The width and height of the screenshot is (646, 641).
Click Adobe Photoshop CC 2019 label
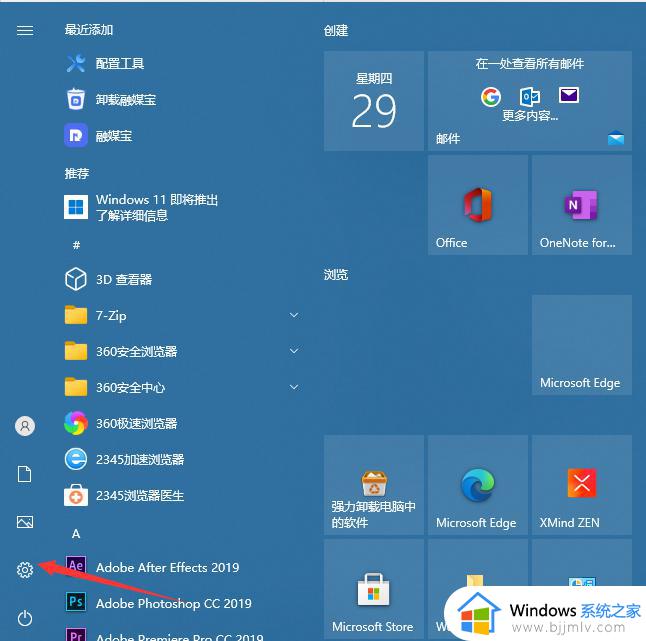pyautogui.click(x=173, y=604)
